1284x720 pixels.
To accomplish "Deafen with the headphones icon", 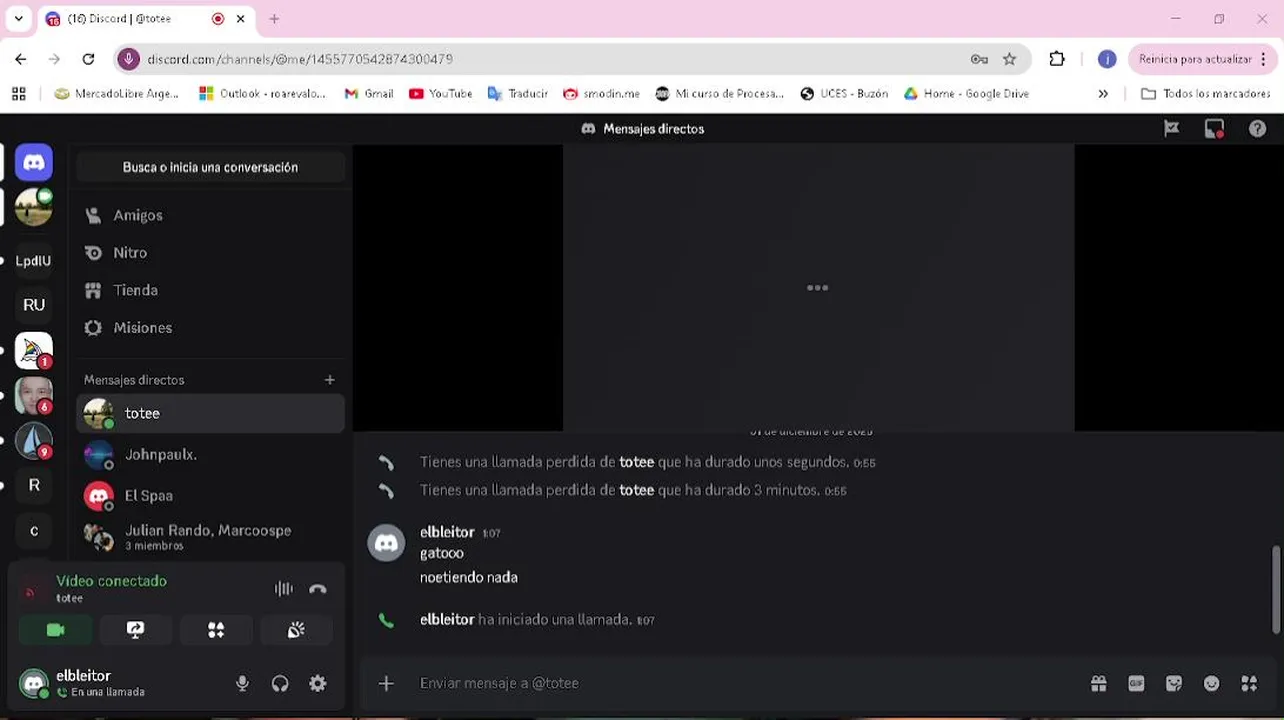I will click(280, 684).
